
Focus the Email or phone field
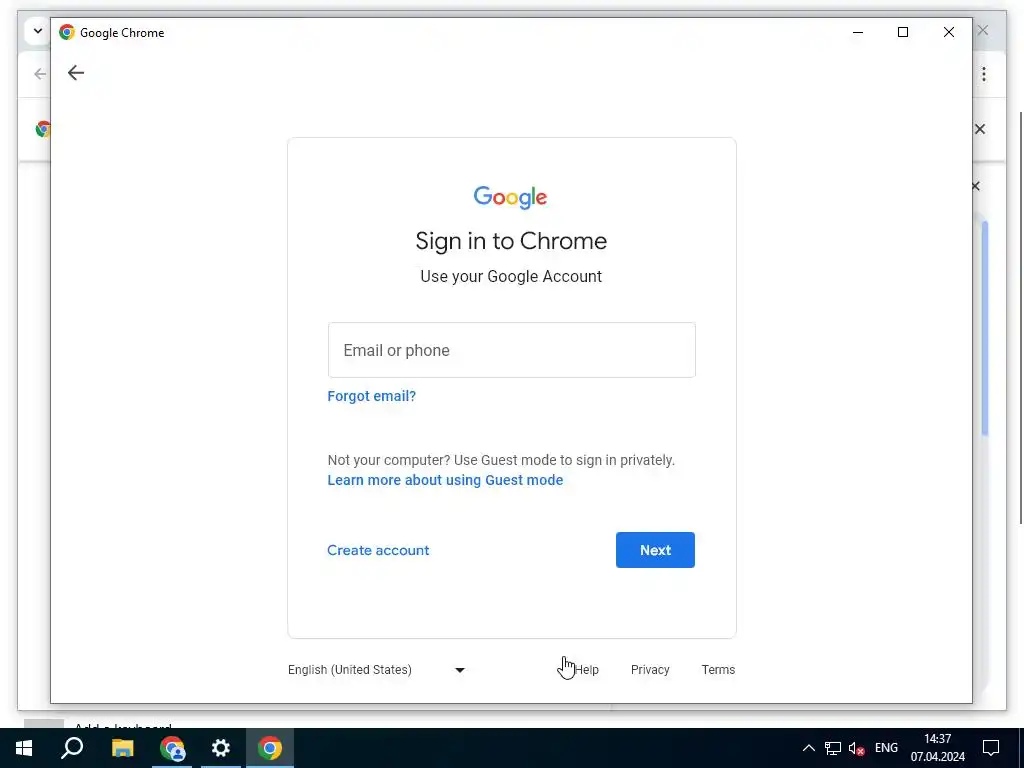[511, 350]
